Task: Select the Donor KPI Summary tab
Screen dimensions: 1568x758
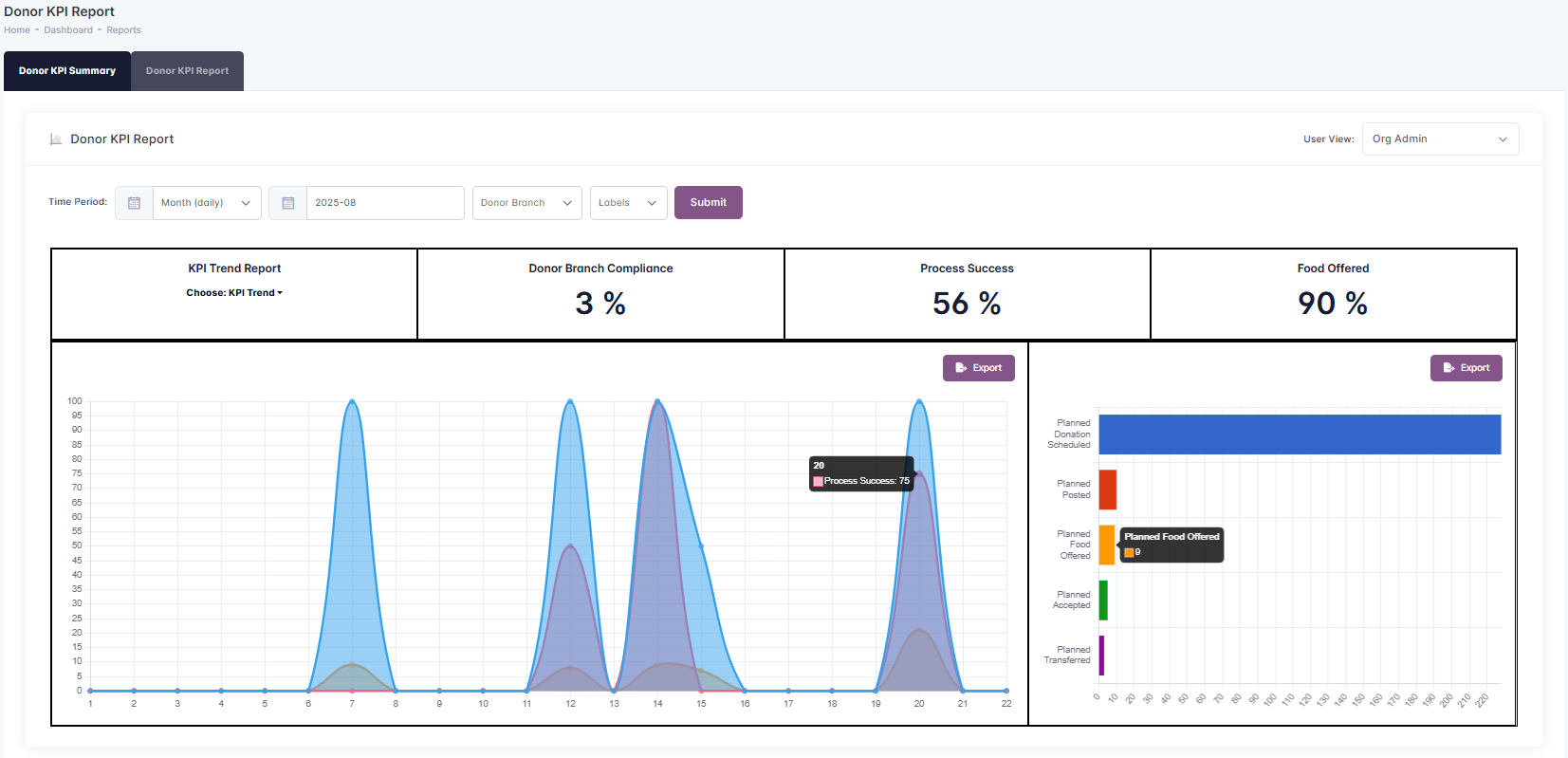Action: [x=67, y=71]
